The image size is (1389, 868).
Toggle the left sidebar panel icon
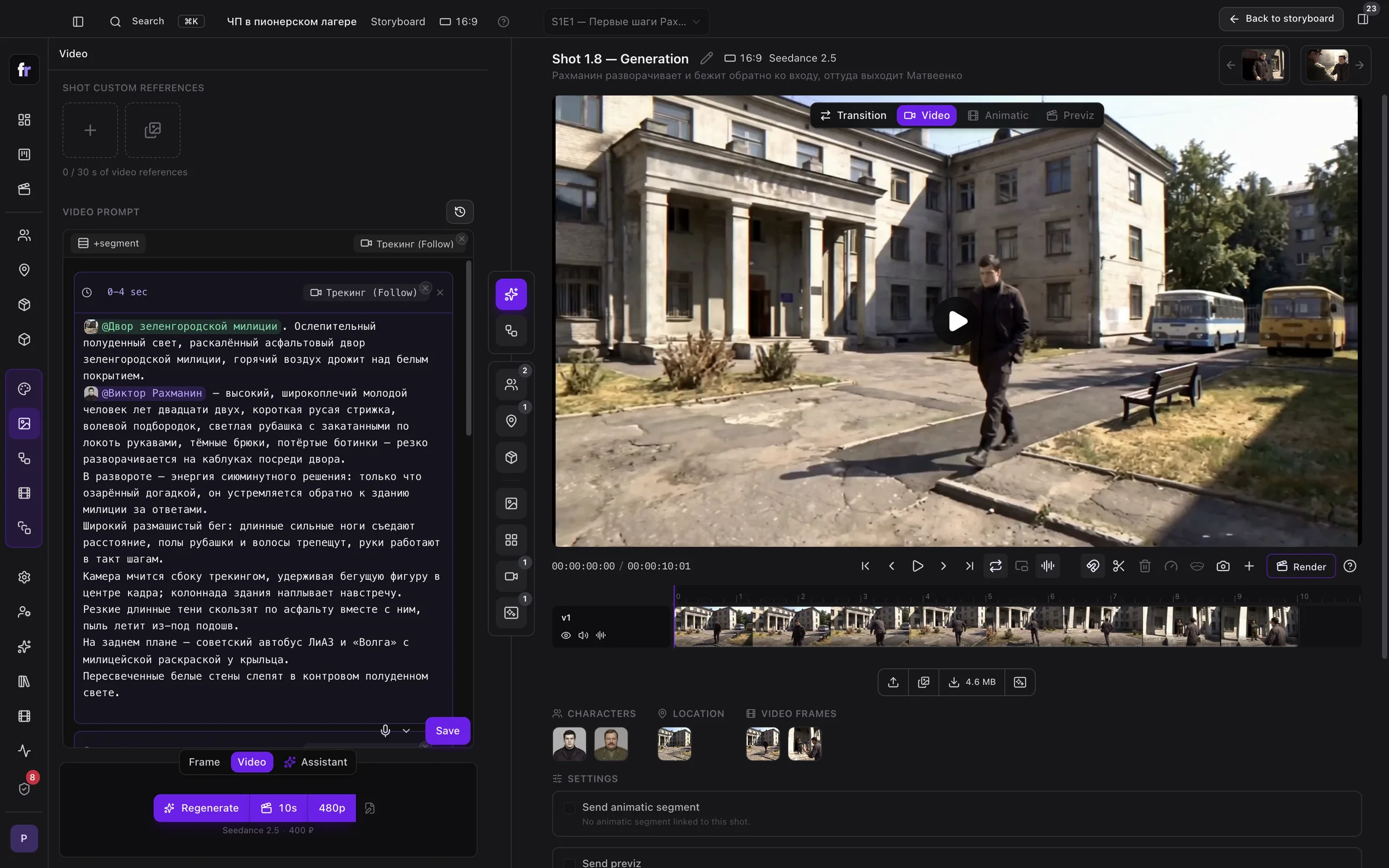coord(78,21)
